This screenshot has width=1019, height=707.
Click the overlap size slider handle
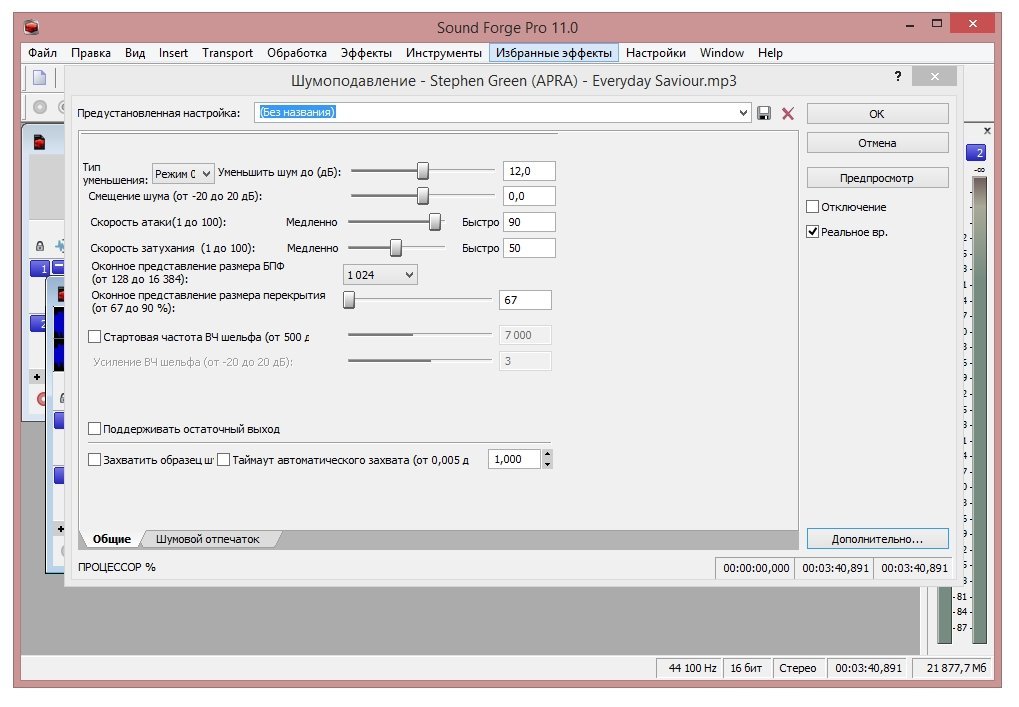pyautogui.click(x=349, y=300)
